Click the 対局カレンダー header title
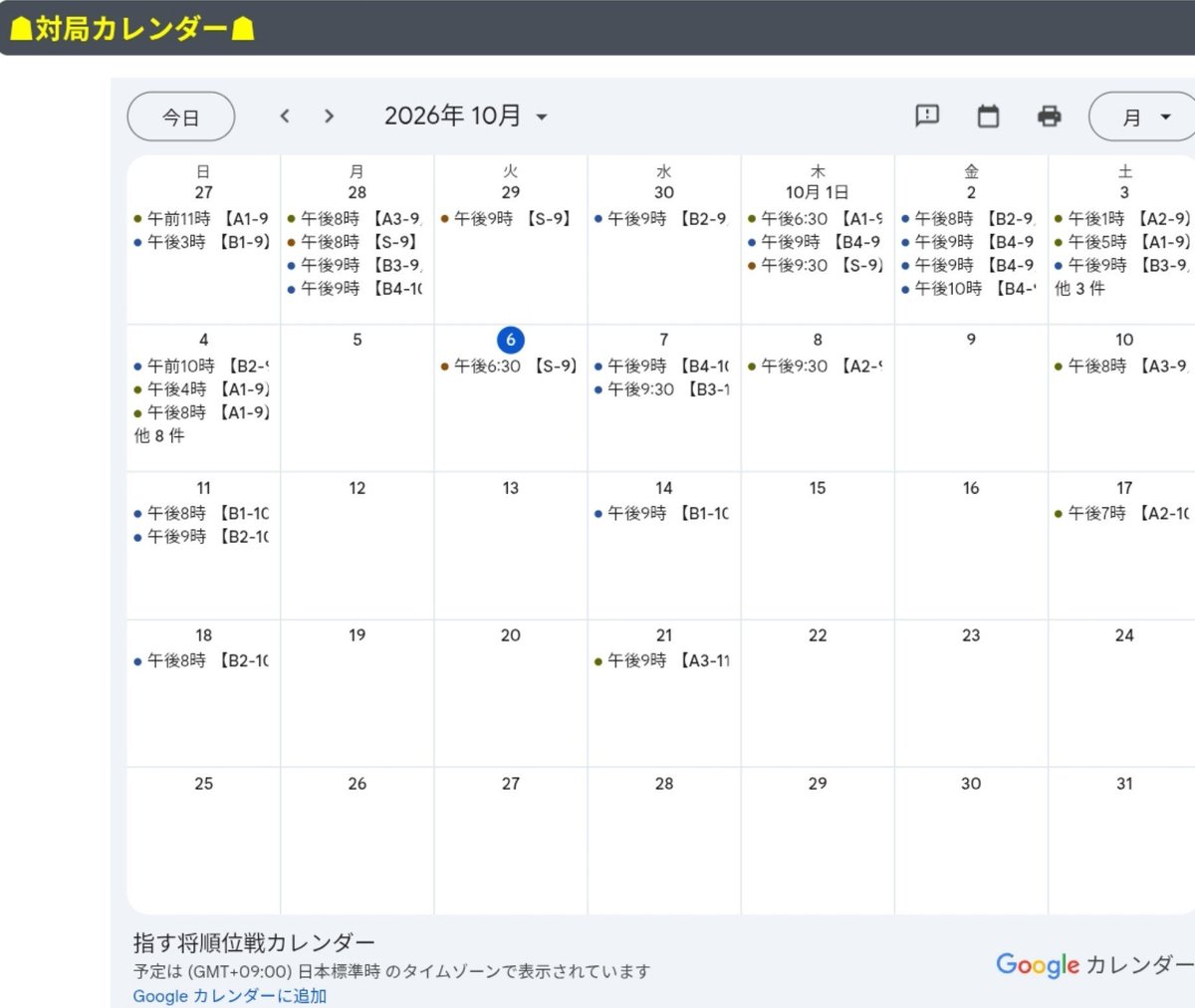Image resolution: width=1195 pixels, height=1008 pixels. pyautogui.click(x=131, y=29)
